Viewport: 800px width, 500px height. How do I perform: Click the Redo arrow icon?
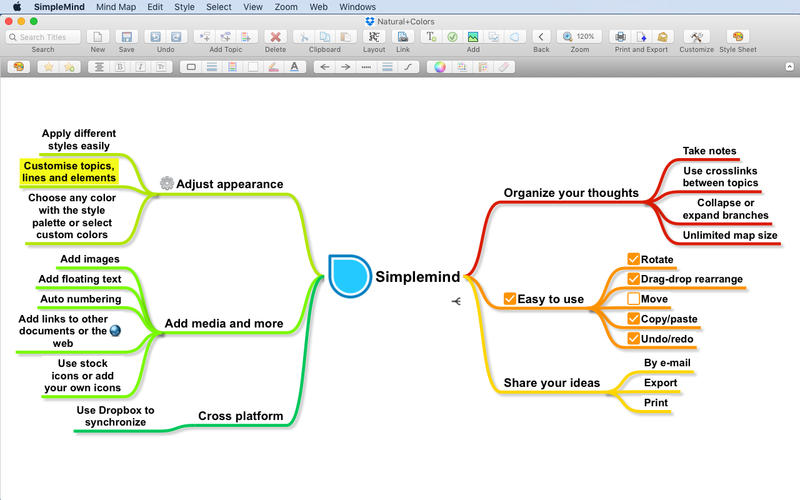pyautogui.click(x=176, y=37)
